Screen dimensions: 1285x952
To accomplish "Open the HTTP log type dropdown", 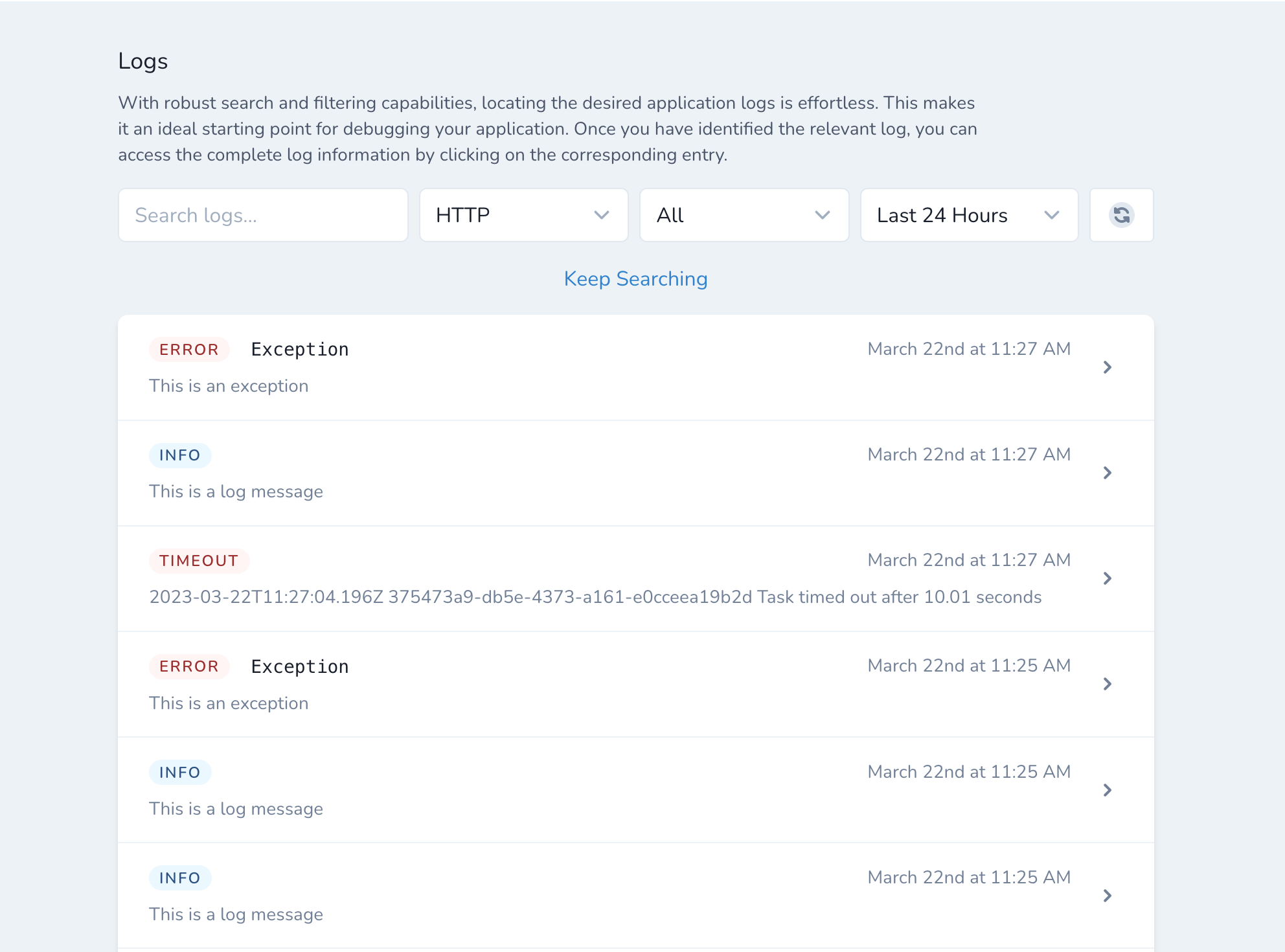I will pos(523,215).
